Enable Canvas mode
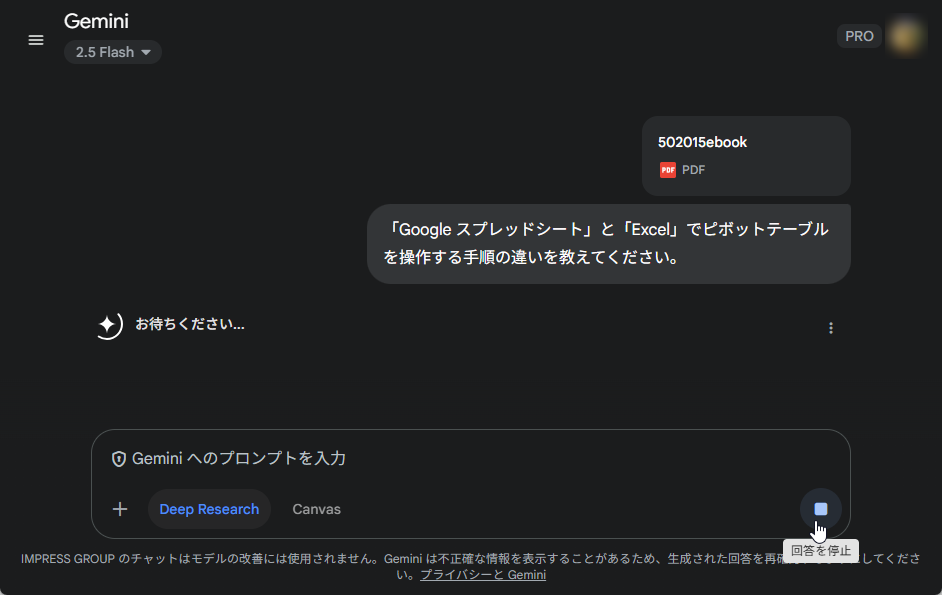The width and height of the screenshot is (942, 595). (316, 509)
